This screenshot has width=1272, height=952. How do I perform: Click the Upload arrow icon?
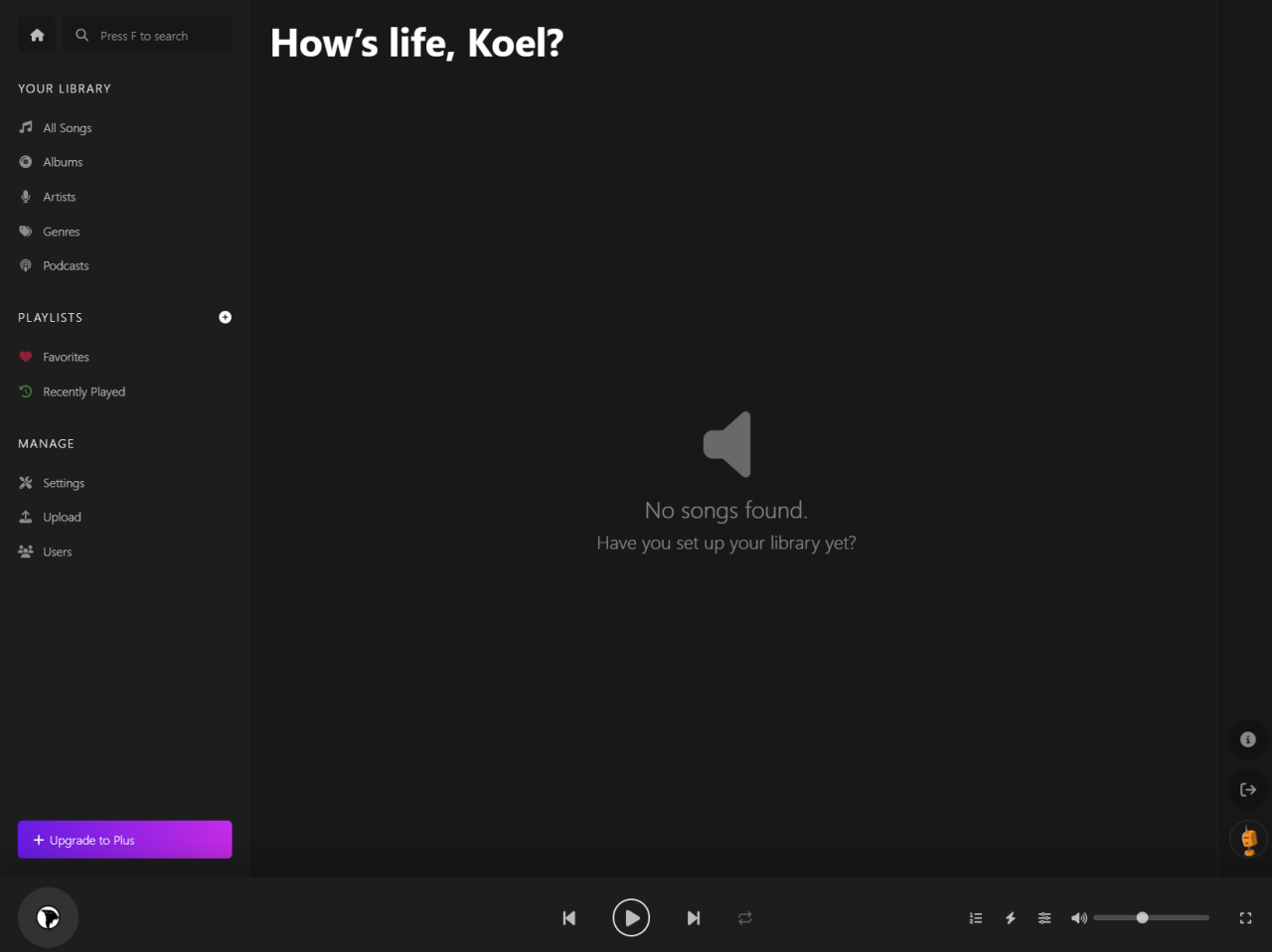26,517
